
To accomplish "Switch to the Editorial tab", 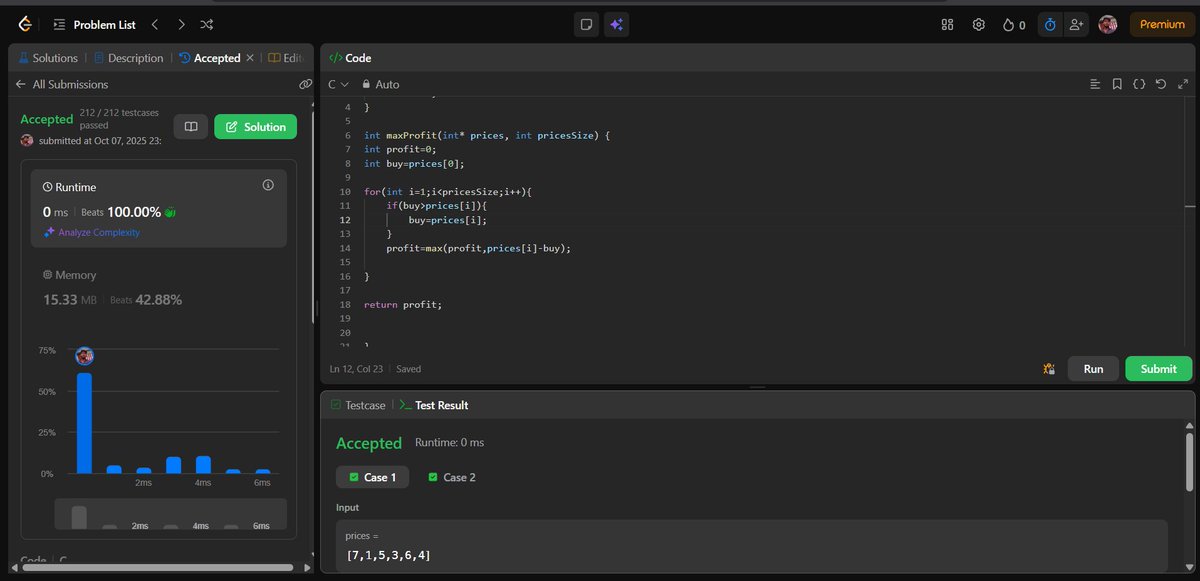I will click(286, 58).
